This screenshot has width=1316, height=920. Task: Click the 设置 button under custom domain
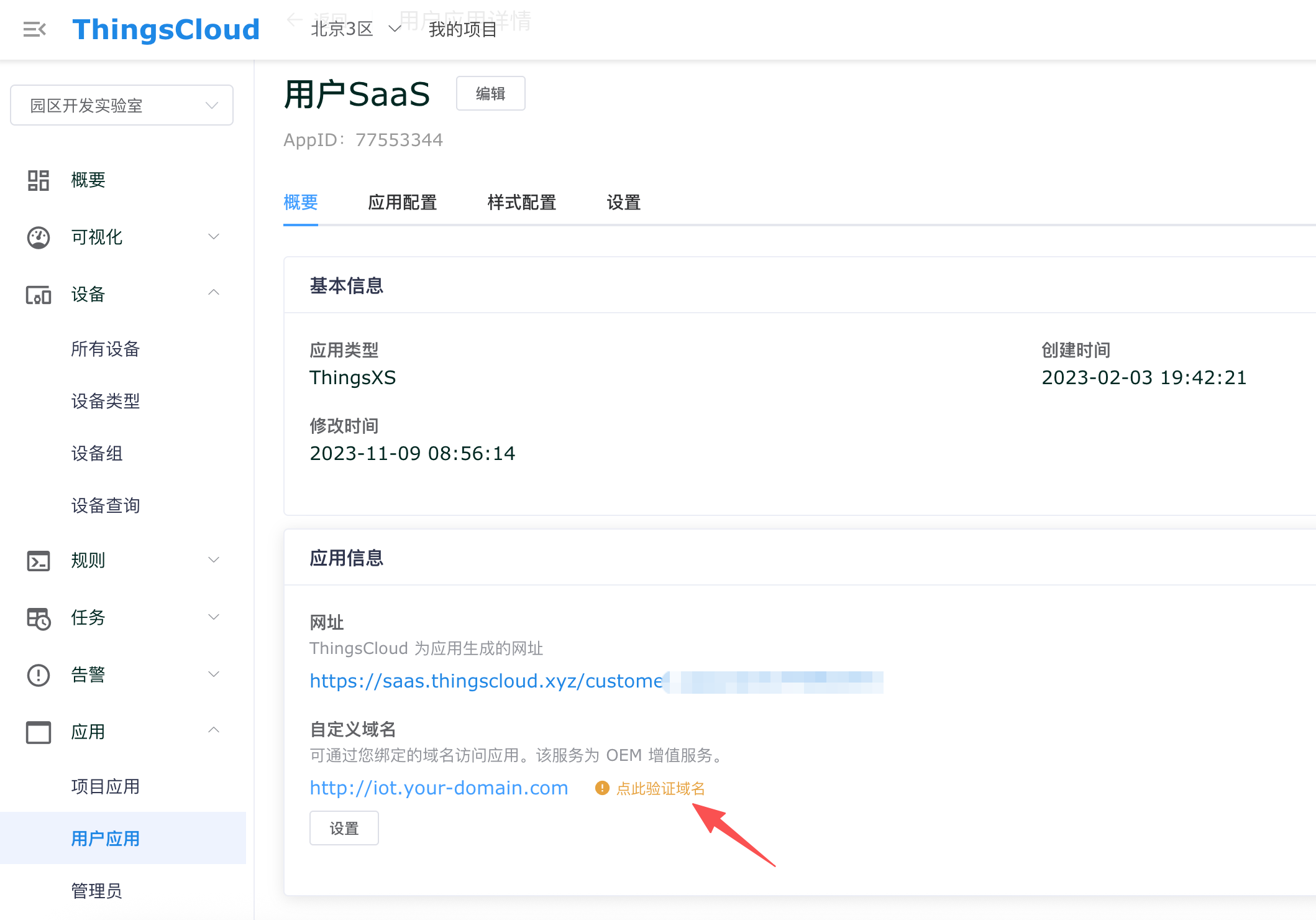click(x=344, y=829)
